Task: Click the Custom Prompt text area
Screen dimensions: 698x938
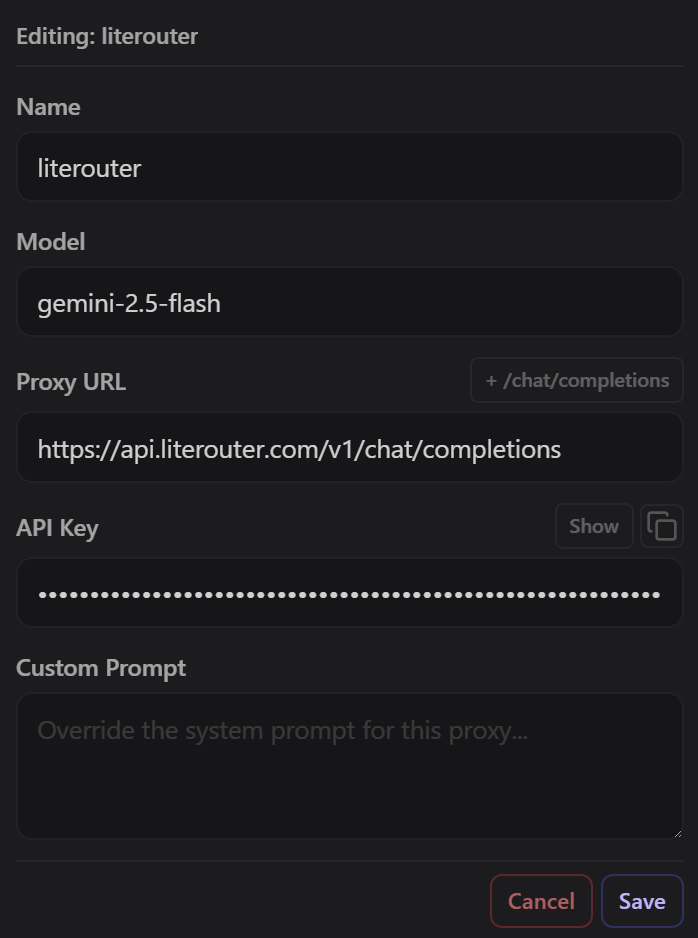Action: click(350, 765)
